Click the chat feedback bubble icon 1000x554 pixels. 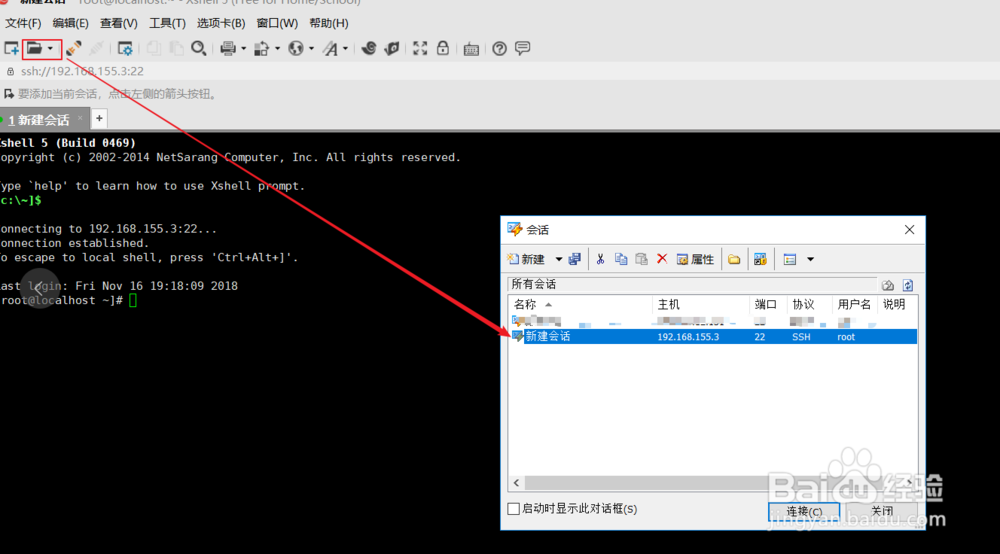click(x=522, y=48)
